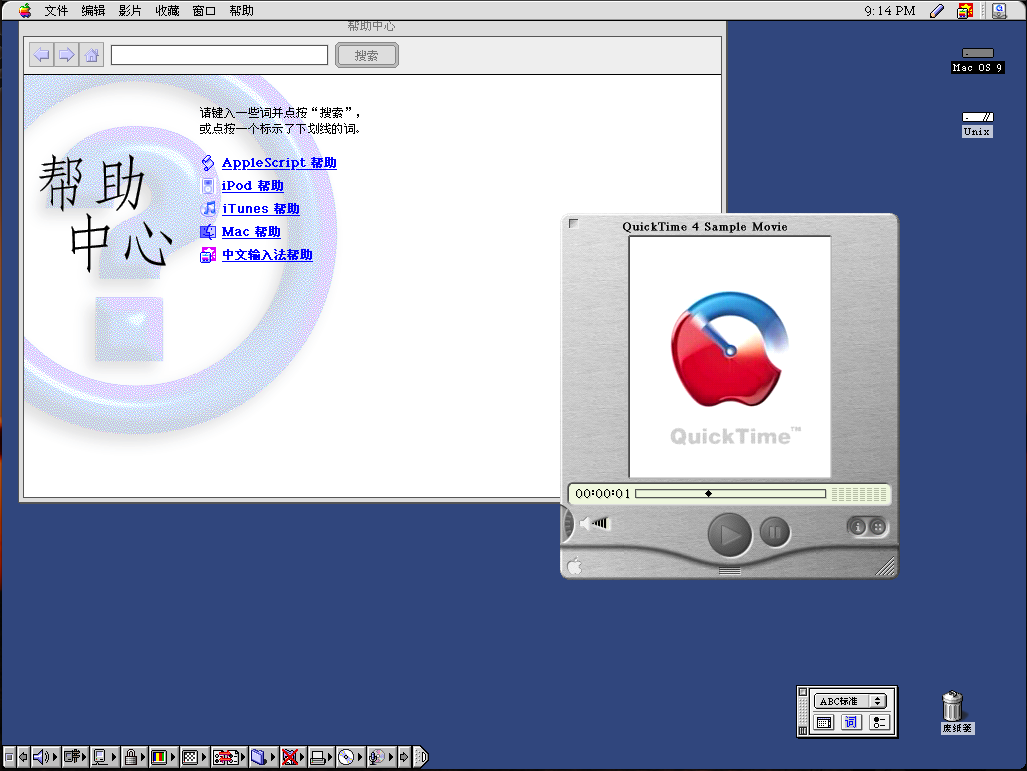Screen dimensions: 1027x771
Task: Expand QuickTime controls drawer handle
Action: pos(729,571)
